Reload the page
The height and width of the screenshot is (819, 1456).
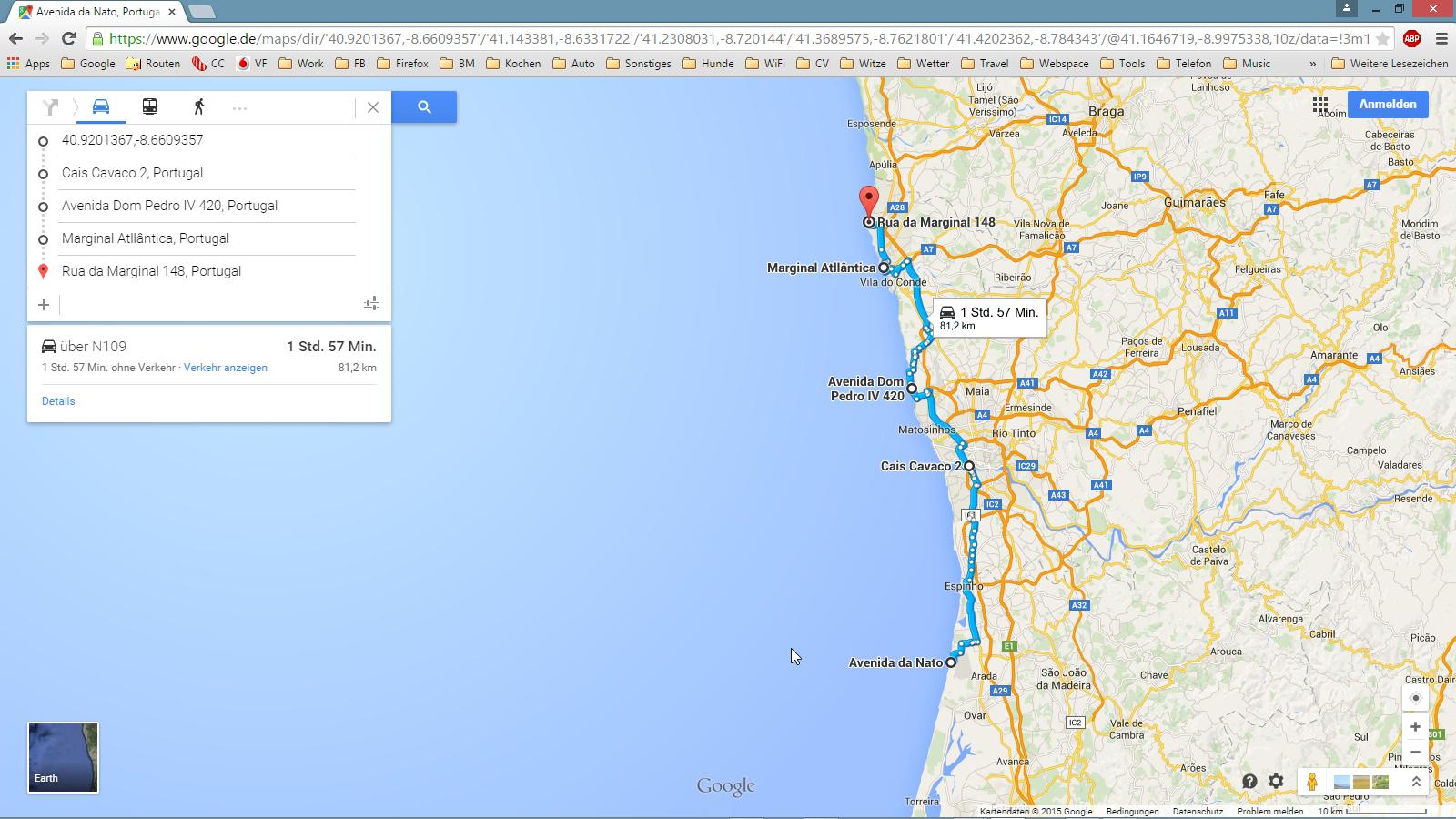click(x=68, y=38)
